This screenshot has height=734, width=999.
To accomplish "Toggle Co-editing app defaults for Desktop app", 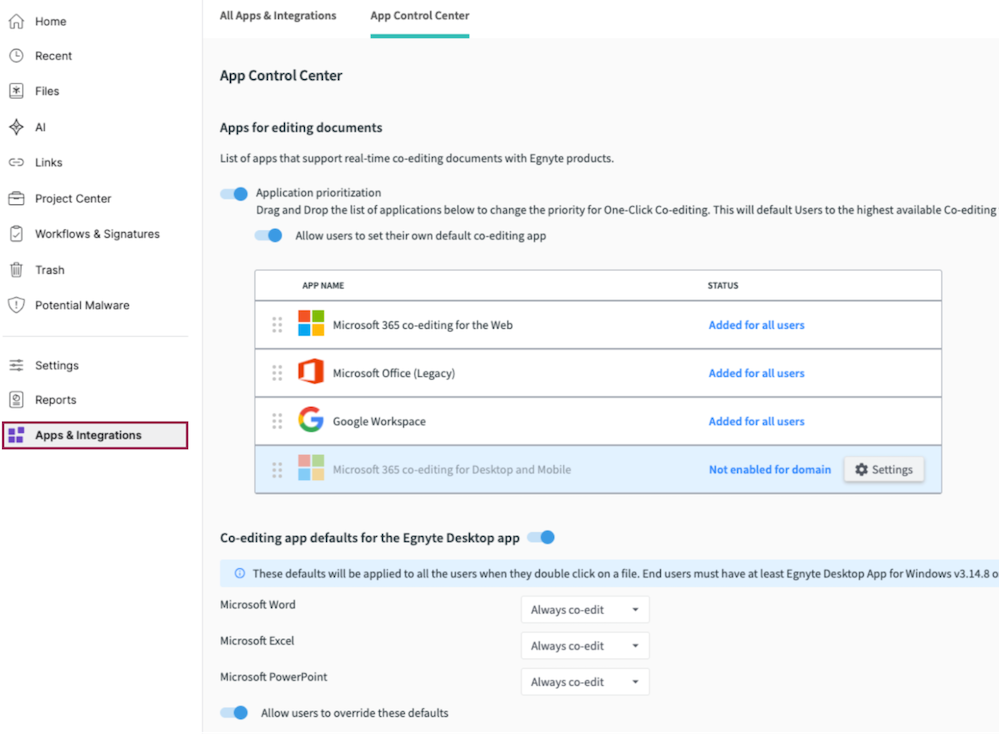I will 542,538.
